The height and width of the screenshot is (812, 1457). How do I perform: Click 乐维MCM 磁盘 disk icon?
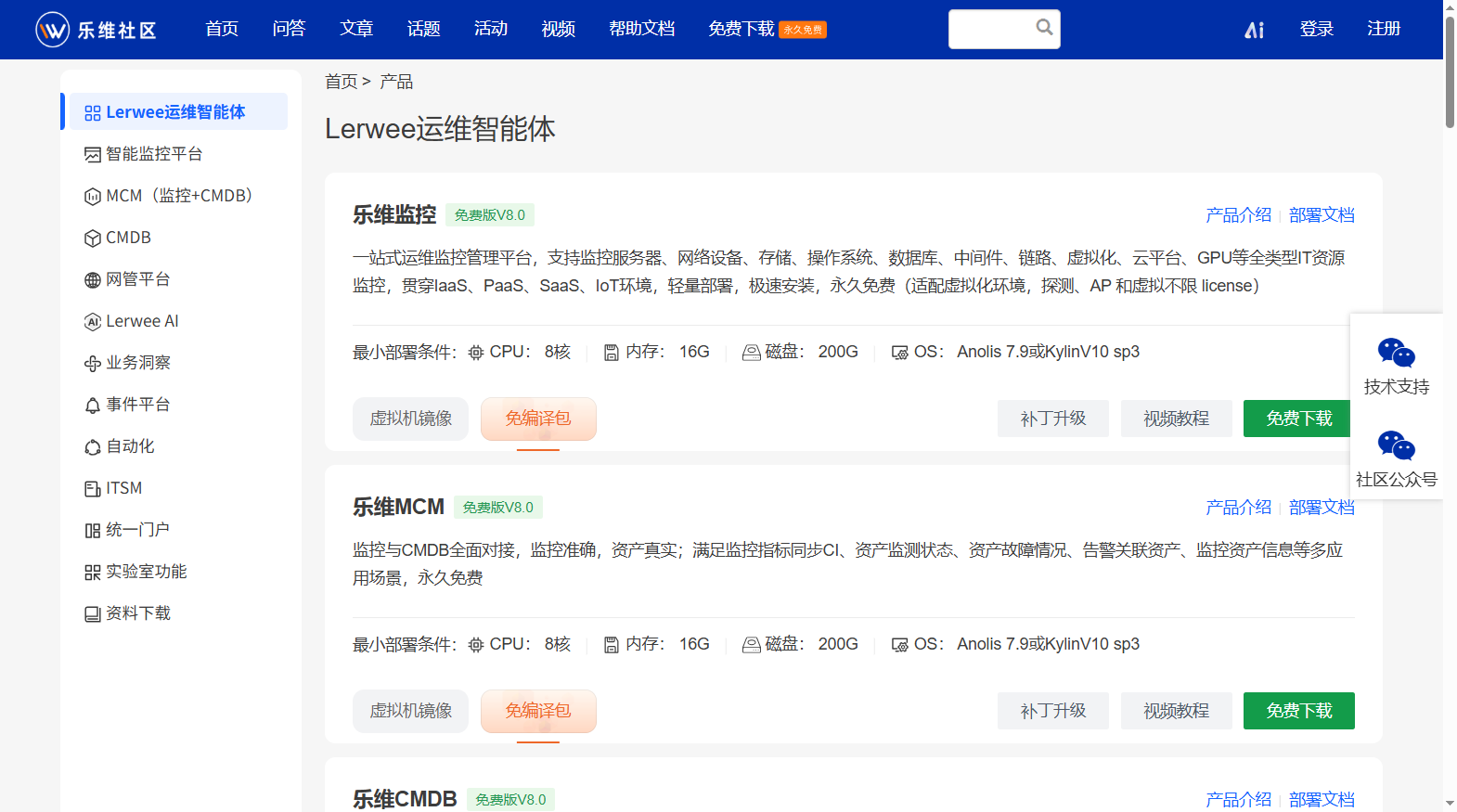(x=752, y=645)
